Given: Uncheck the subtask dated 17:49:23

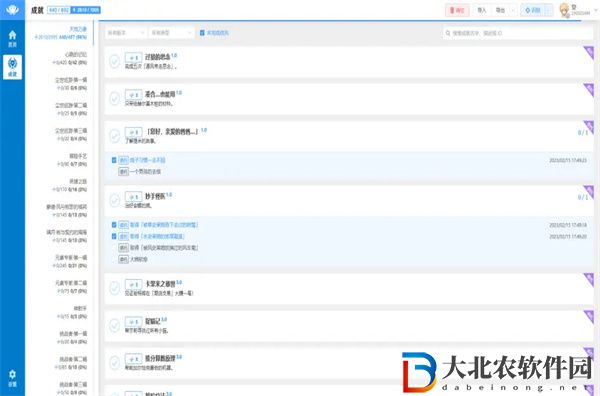Looking at the screenshot, I should coord(114,160).
